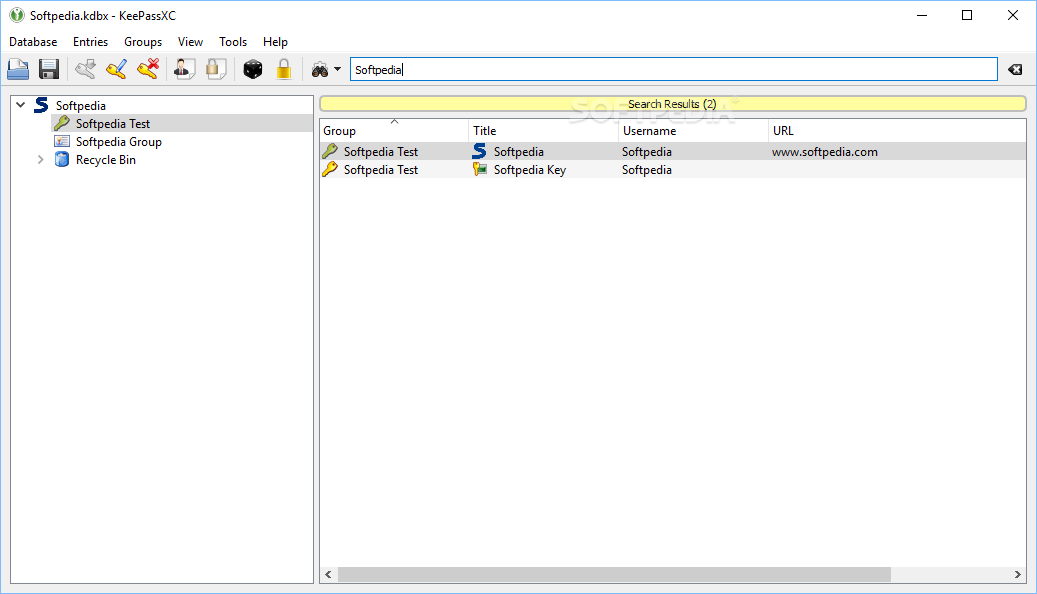The height and width of the screenshot is (594, 1037).
Task: Click KeePassXC application icon in title bar
Action: coord(17,15)
